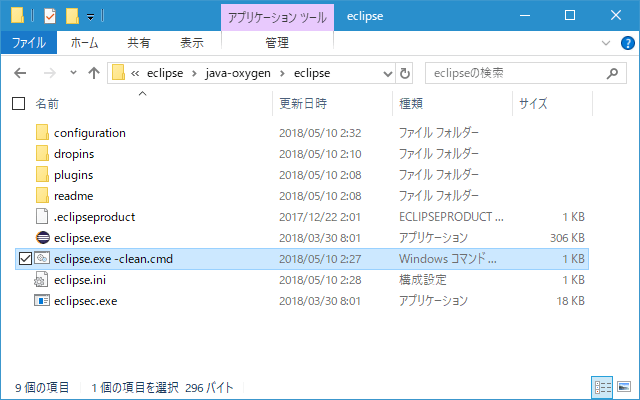Sort by 種類 column header
The width and height of the screenshot is (640, 400).
411,104
